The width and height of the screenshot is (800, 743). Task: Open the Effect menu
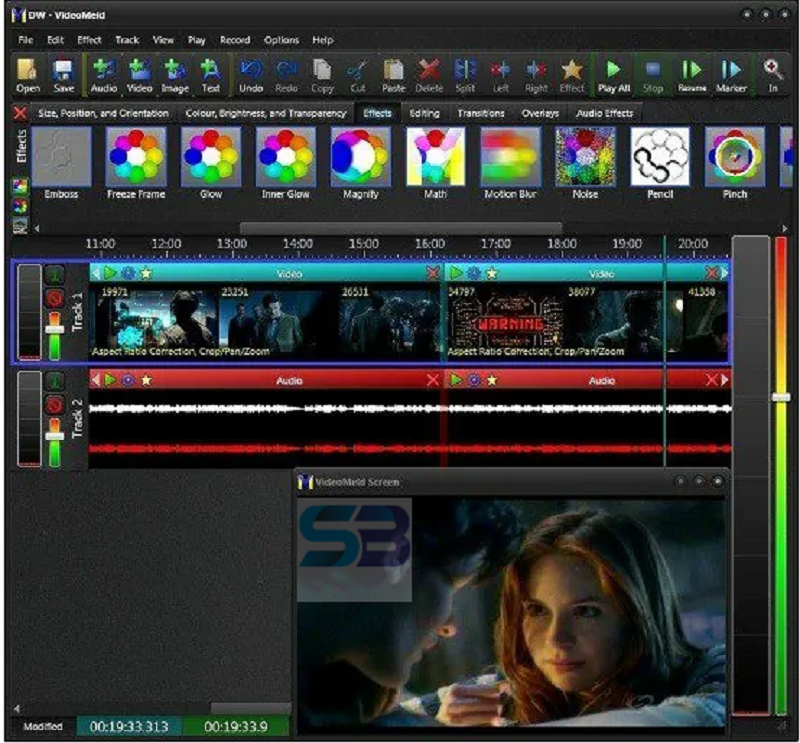pyautogui.click(x=88, y=40)
